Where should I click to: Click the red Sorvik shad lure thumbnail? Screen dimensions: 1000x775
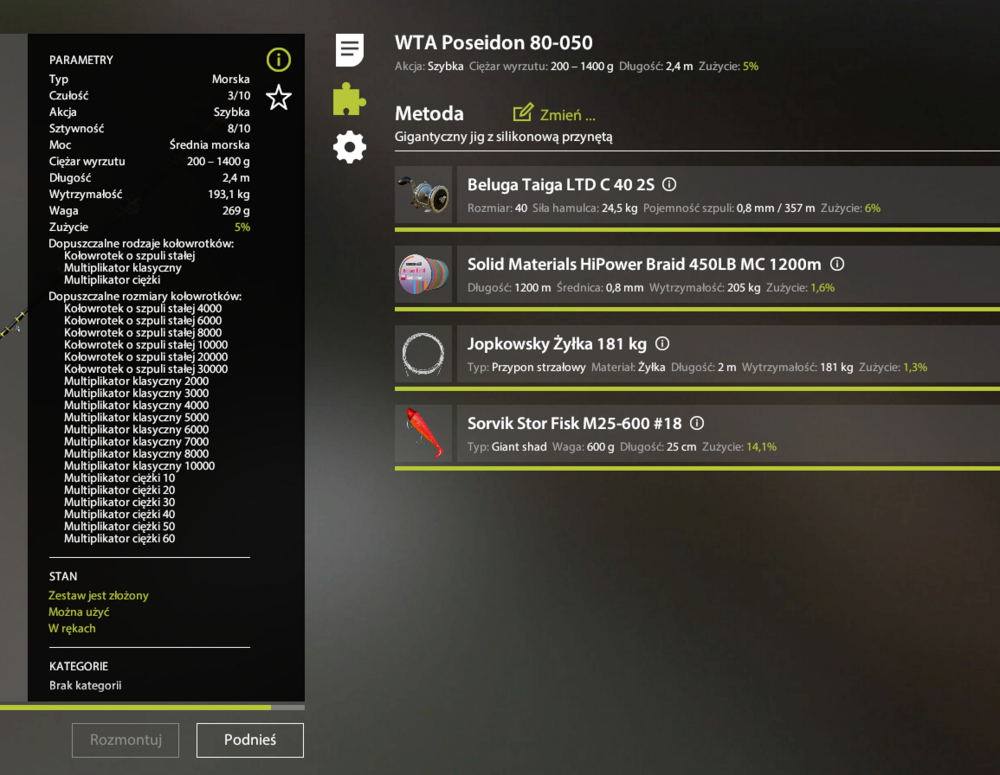point(424,433)
